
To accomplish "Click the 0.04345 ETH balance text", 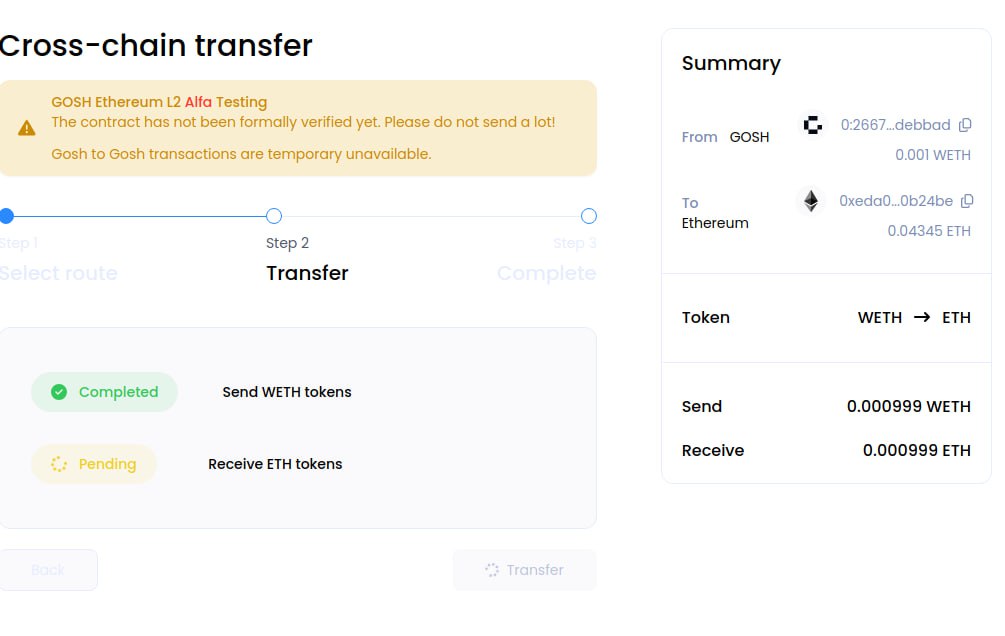I will (929, 231).
